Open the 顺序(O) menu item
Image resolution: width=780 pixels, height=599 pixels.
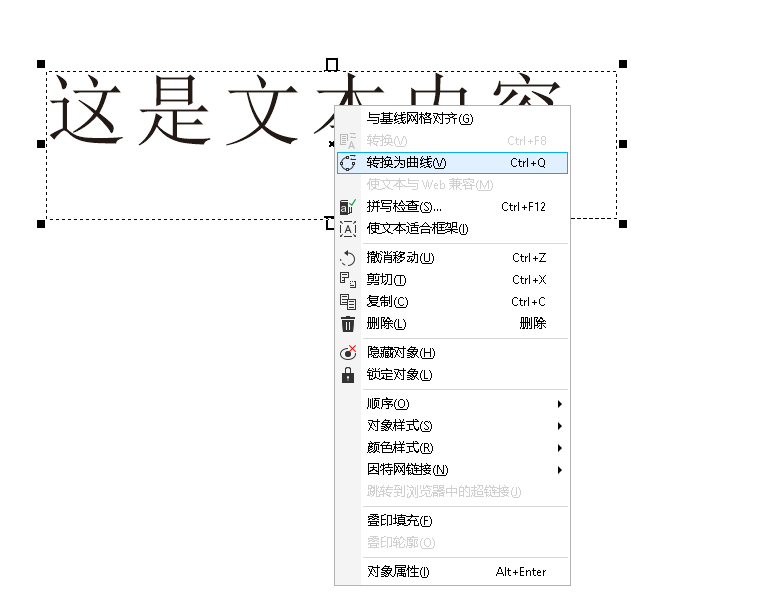(452, 404)
